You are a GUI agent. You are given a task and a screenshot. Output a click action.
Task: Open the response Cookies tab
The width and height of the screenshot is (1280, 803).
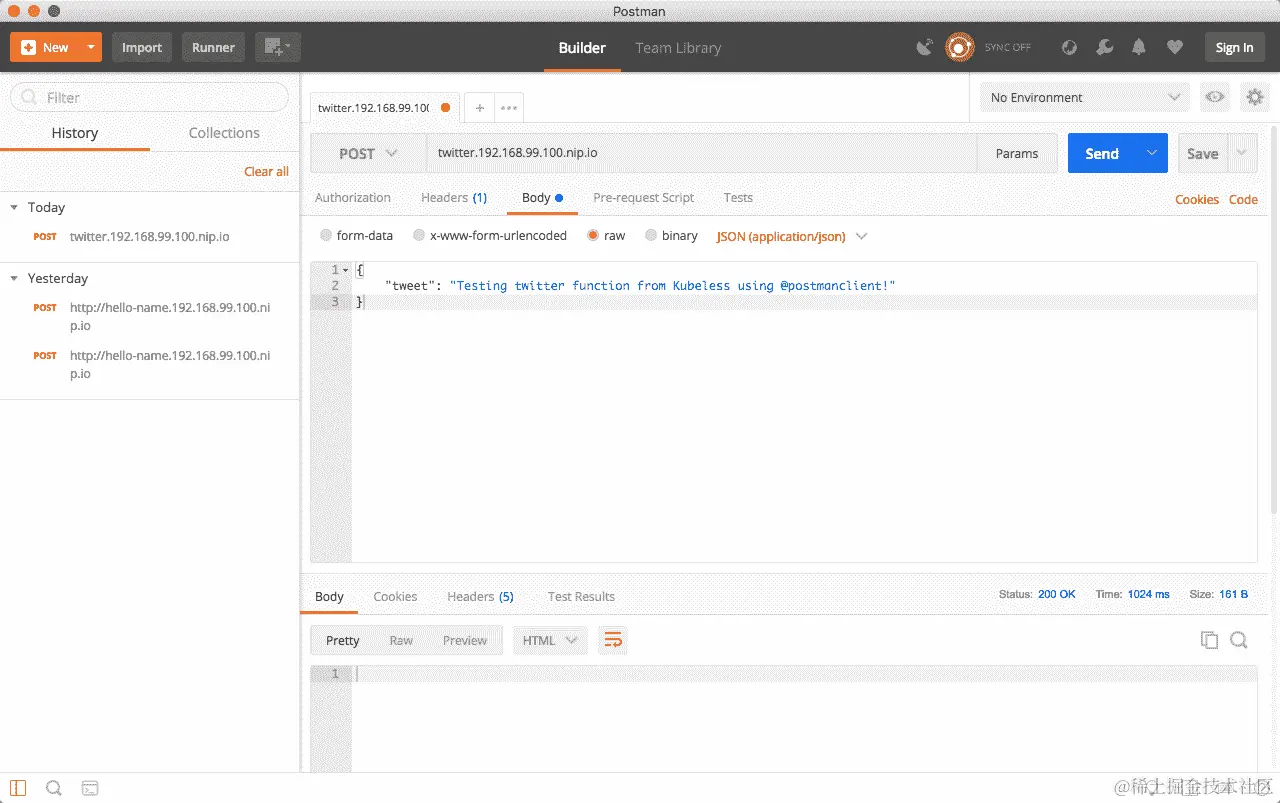[x=395, y=597]
